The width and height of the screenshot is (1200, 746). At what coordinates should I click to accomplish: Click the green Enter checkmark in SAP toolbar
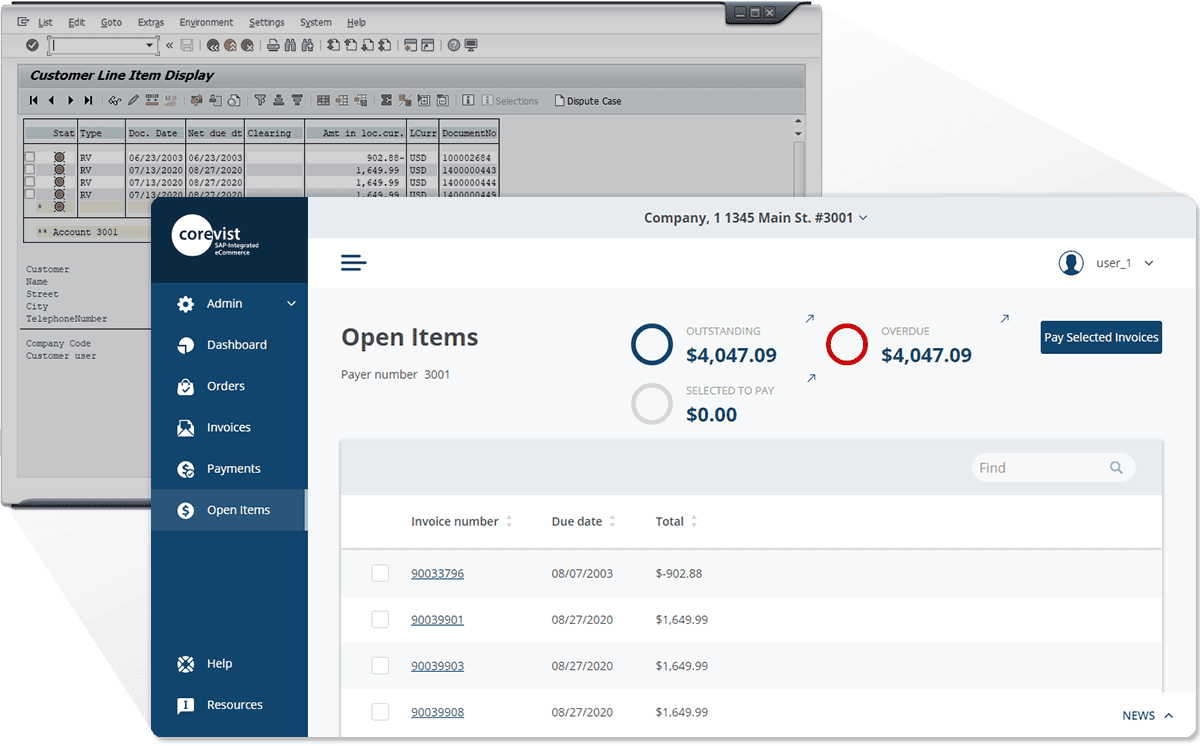click(32, 45)
